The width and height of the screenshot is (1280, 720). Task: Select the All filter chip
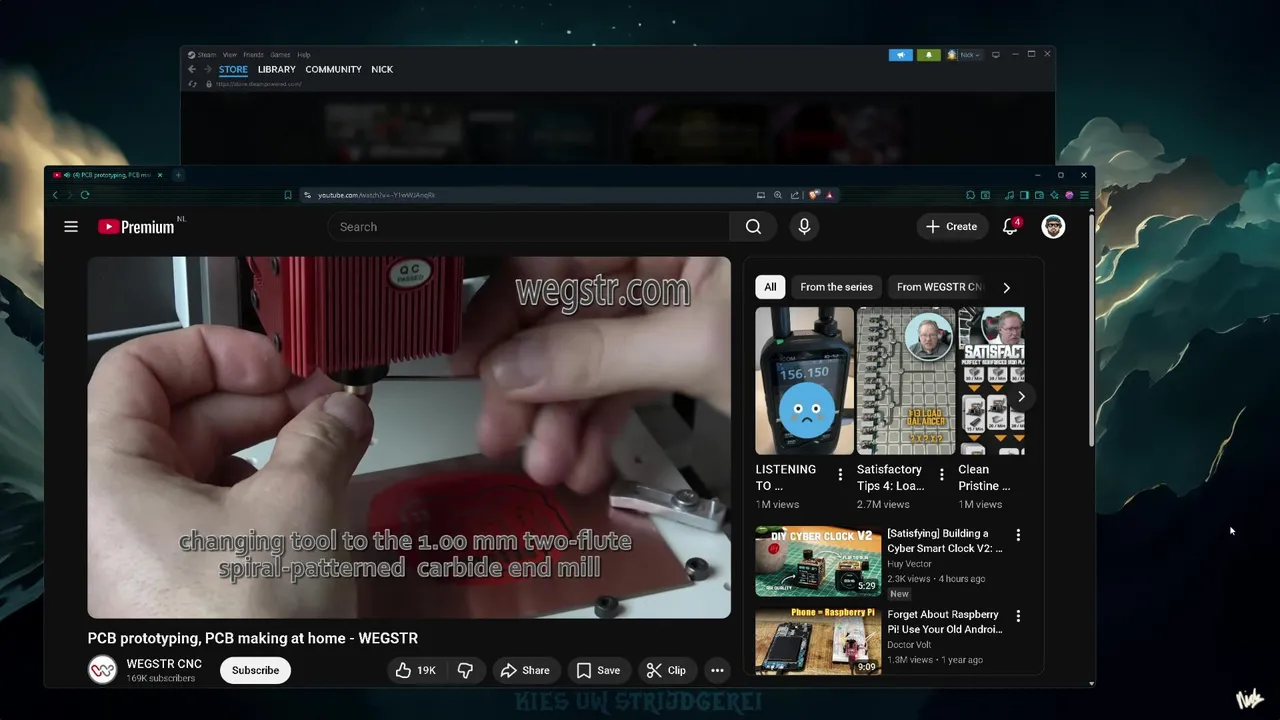[x=770, y=287]
